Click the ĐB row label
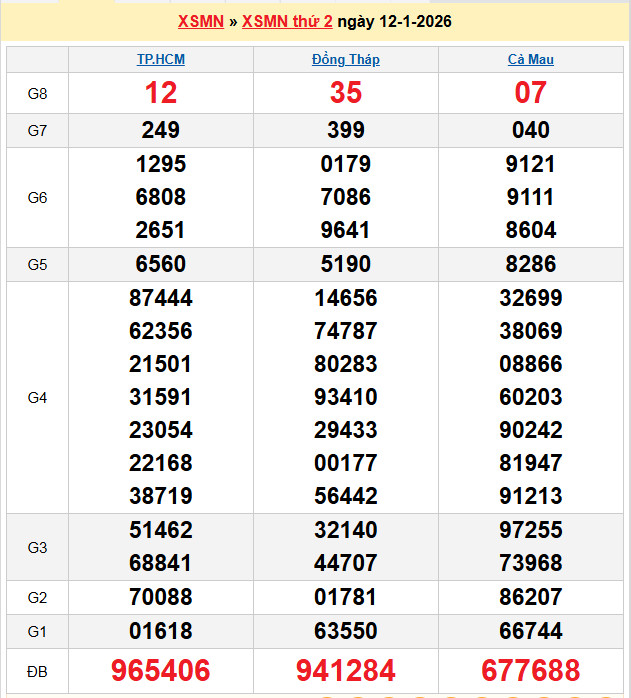Screen dimensions: 631x698 coord(37,670)
